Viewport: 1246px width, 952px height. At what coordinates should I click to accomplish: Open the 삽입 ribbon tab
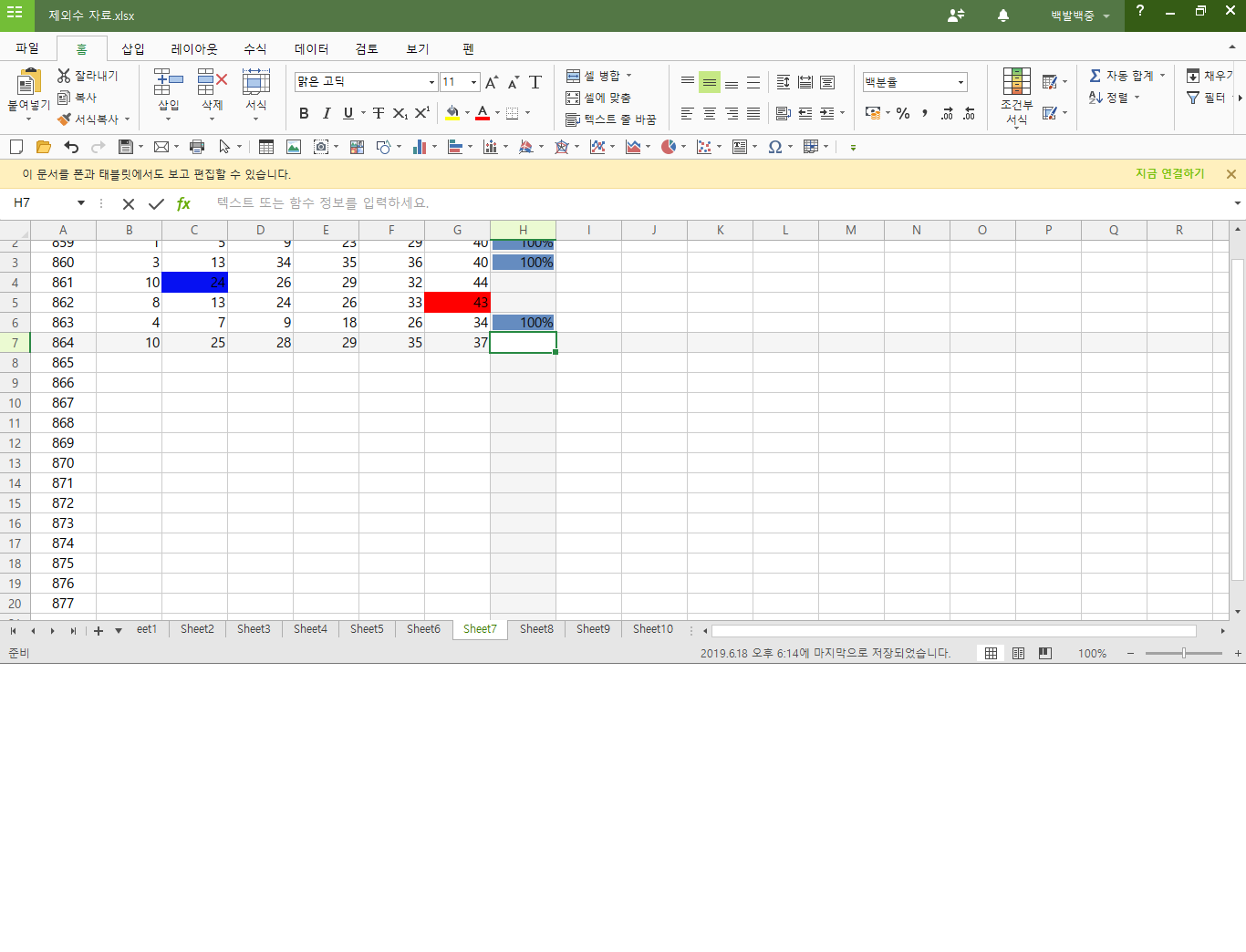point(133,48)
